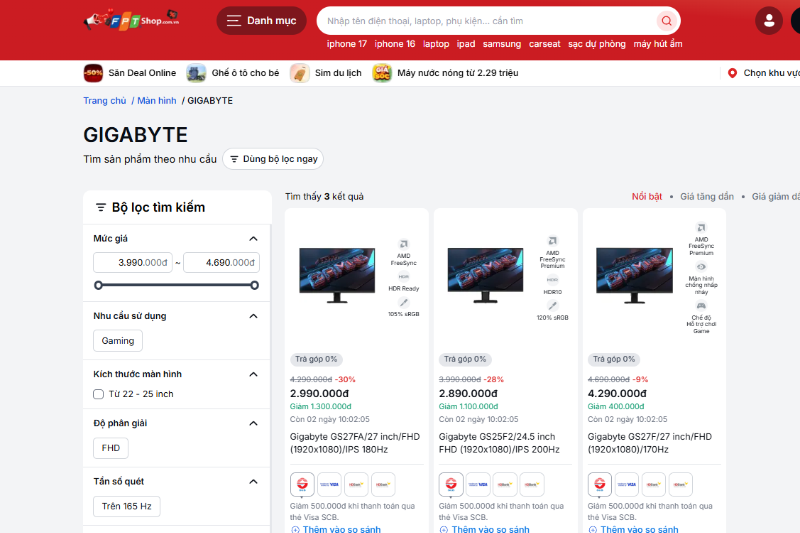
Task: Click the left price slider handle
Action: [98, 285]
